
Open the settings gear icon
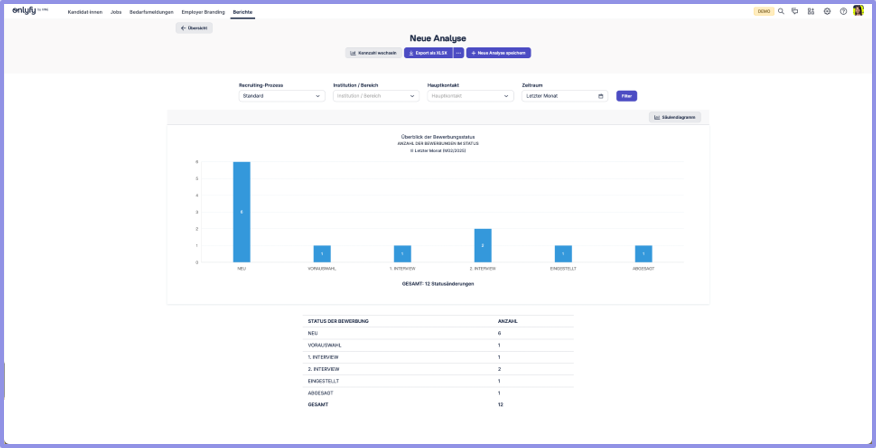(827, 11)
